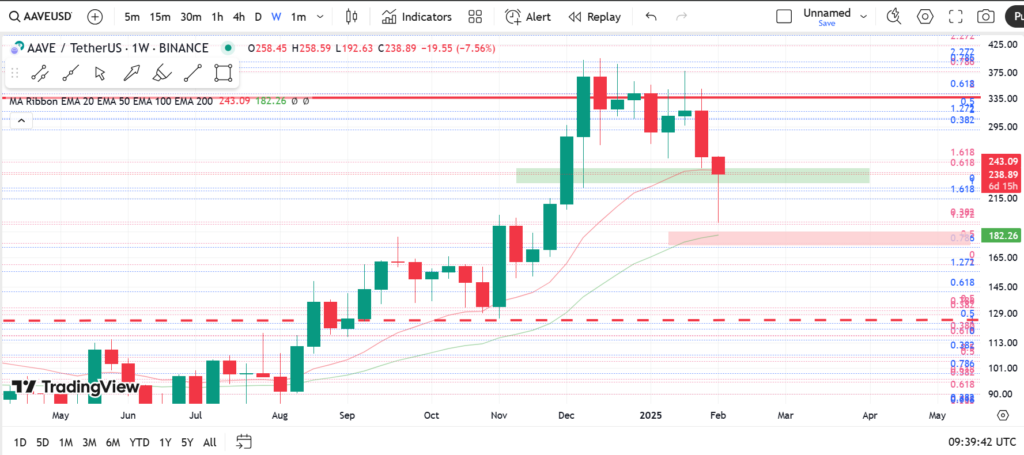
Task: Select the YTD date range
Action: click(140, 441)
